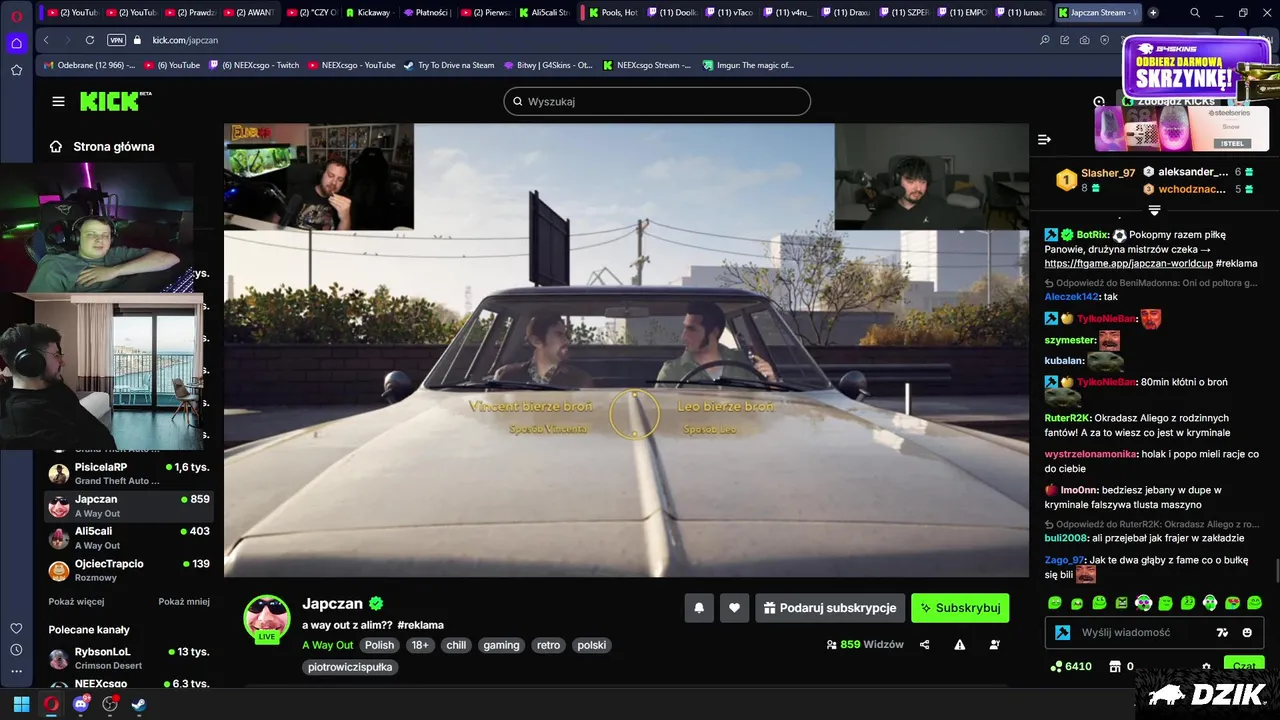Collapse chat panel with arrow icon

[1044, 140]
